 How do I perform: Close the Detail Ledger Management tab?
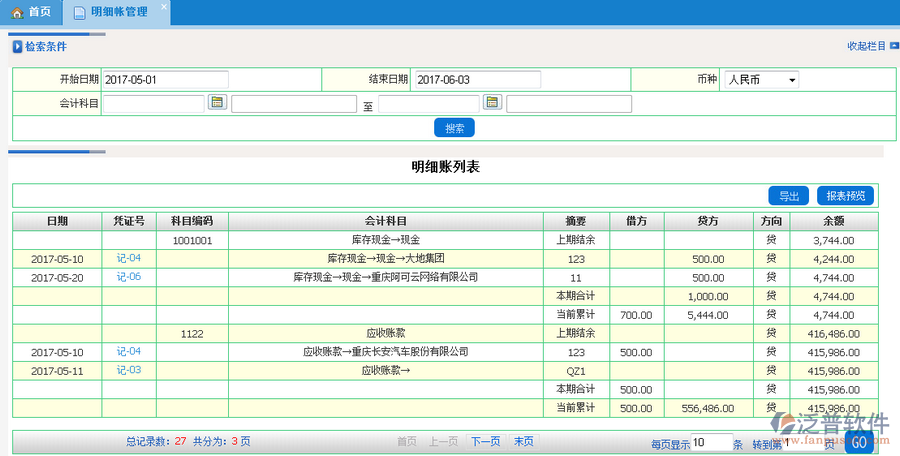pos(164,6)
